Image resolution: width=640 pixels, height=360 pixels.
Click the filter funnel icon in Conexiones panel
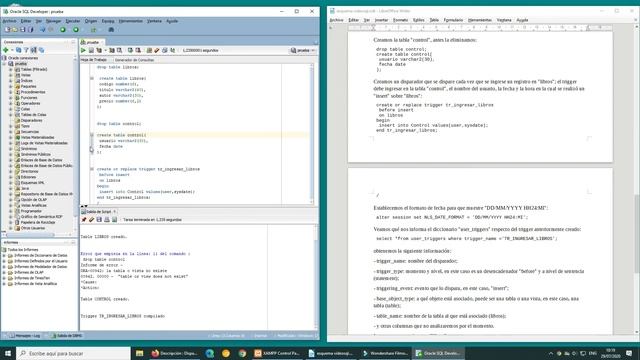tap(26, 50)
